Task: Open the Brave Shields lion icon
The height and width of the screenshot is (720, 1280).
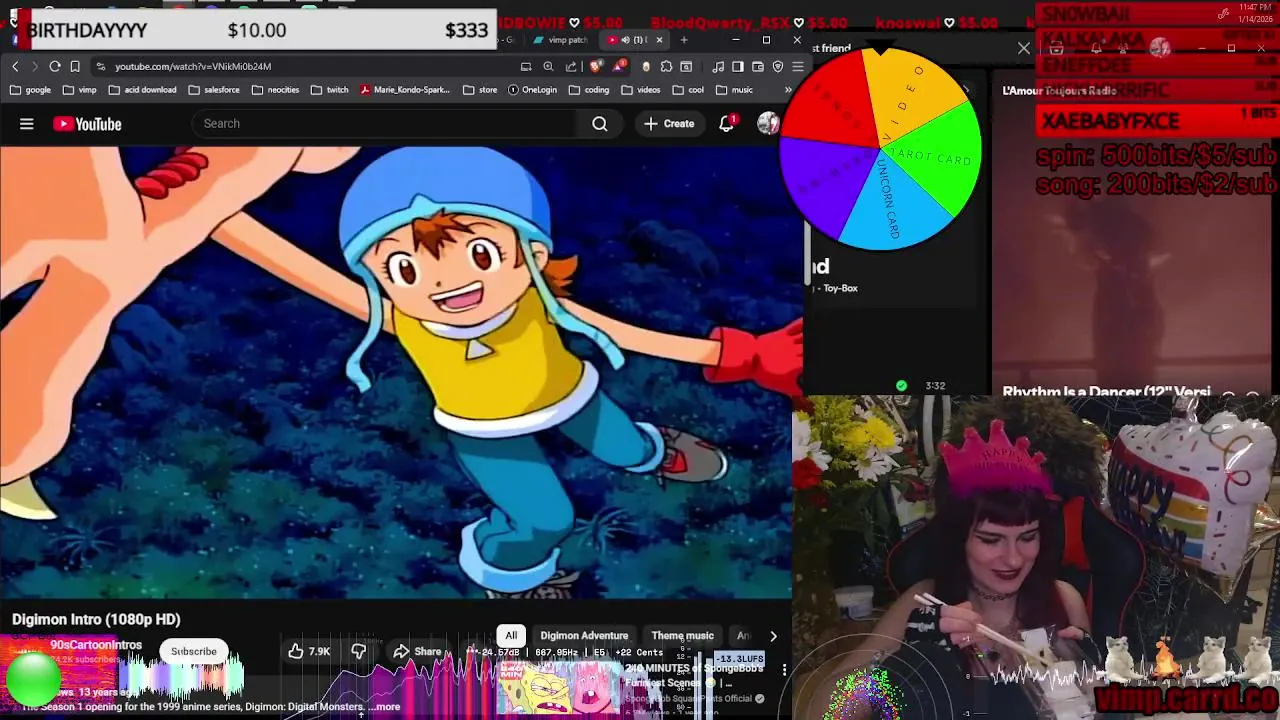Action: [596, 66]
